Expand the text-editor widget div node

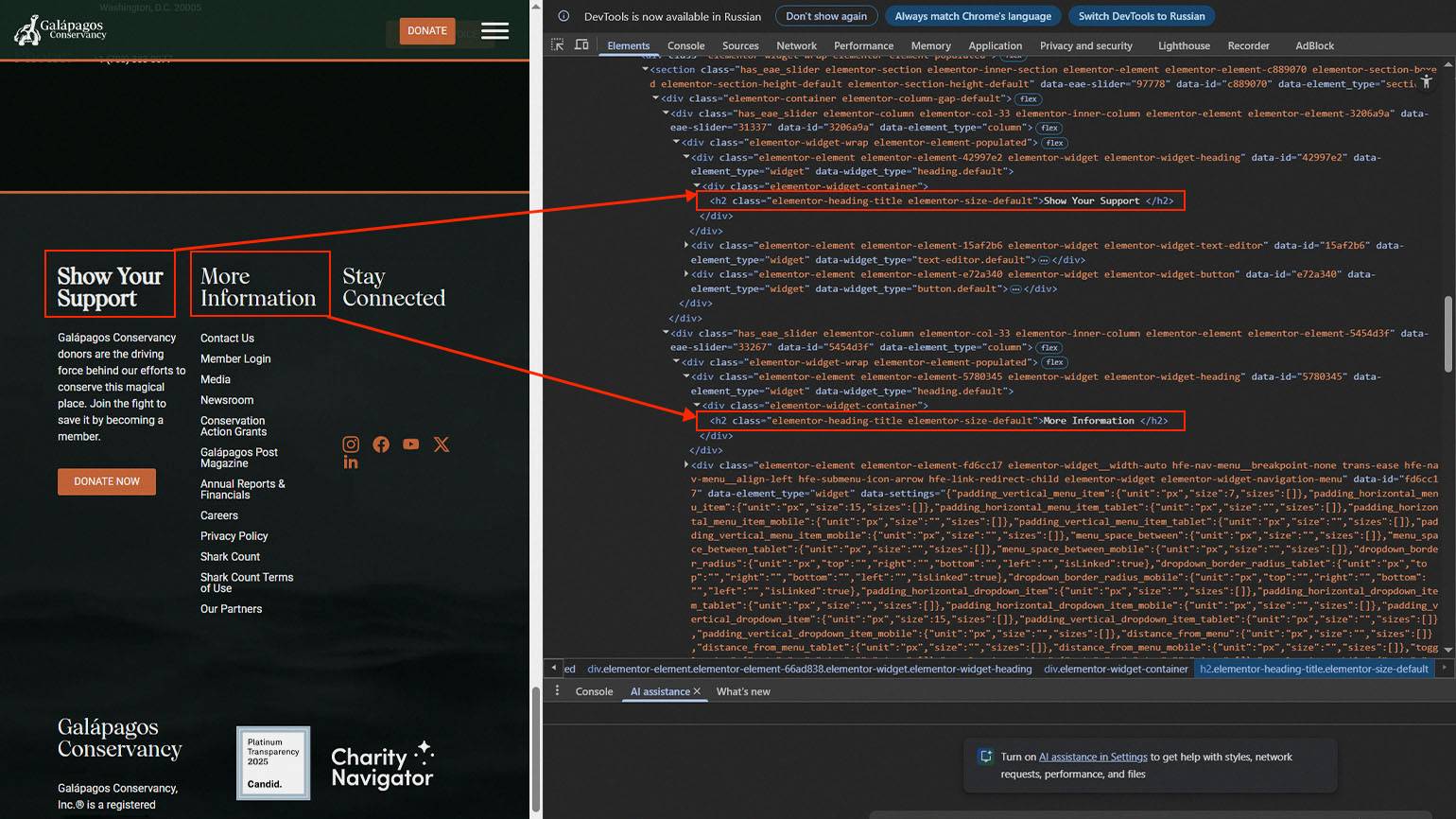point(687,245)
